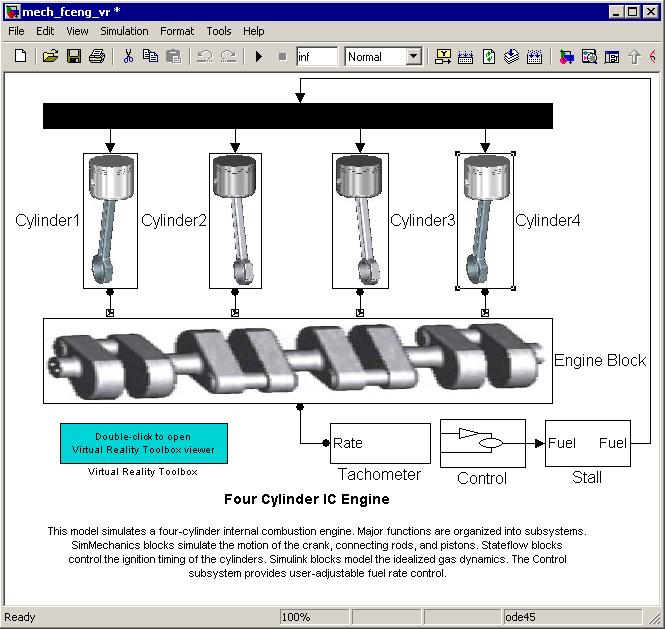Screen dimensions: 665x629
Task: Close the mech_fceng_vr window
Action: click(x=651, y=12)
